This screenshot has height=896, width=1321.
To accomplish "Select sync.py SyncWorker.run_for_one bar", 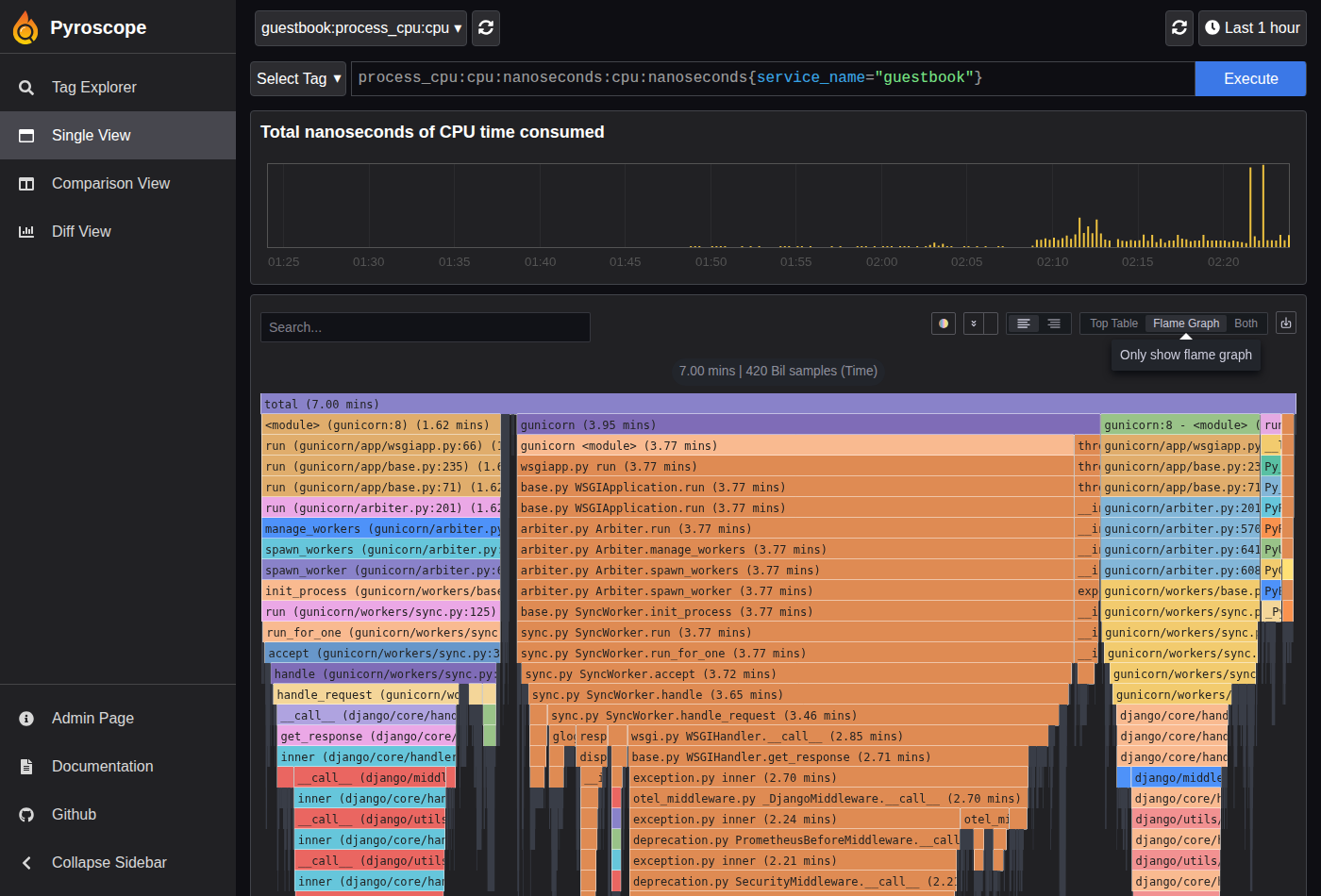I will 795,654.
